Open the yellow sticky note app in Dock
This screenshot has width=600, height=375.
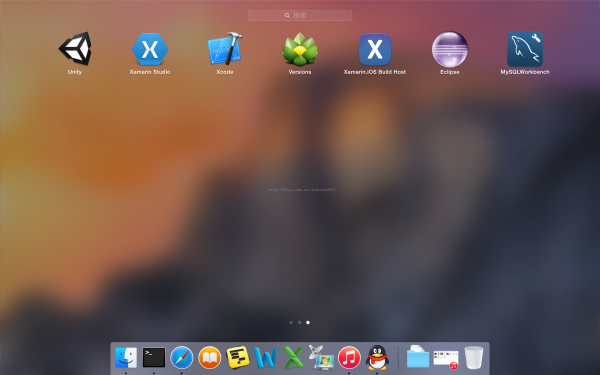click(238, 357)
